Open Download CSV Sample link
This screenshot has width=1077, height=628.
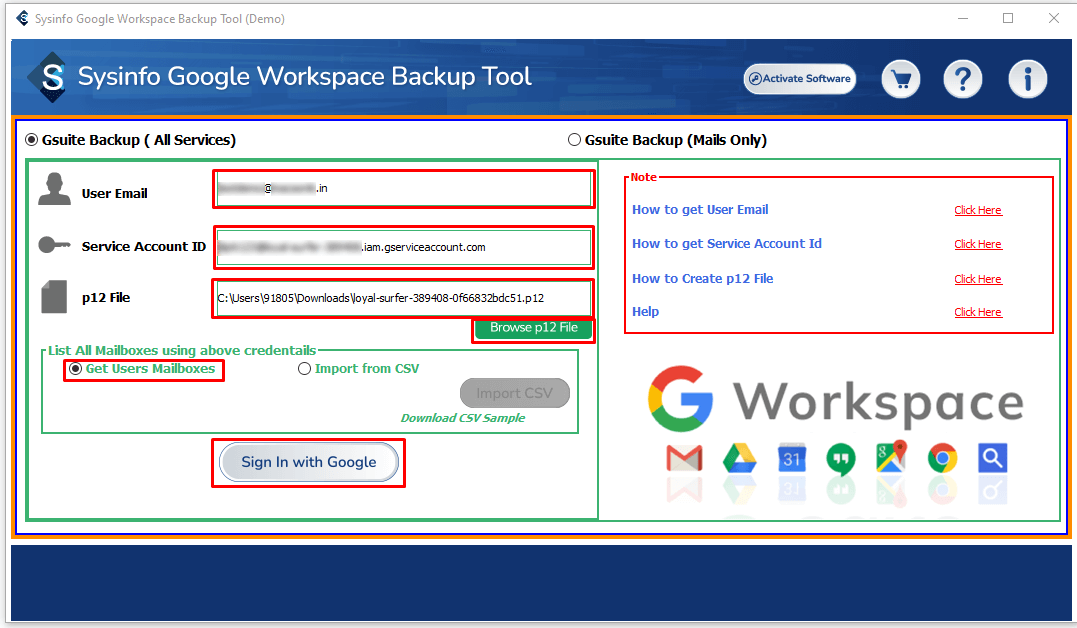click(463, 418)
